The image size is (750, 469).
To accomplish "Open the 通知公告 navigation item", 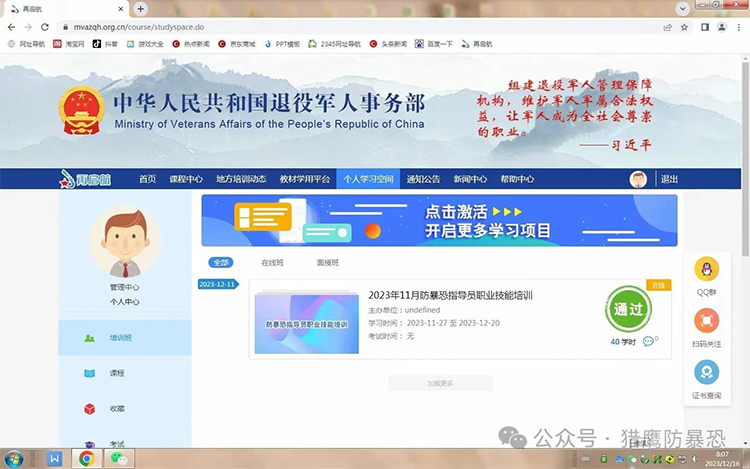I will 423,179.
